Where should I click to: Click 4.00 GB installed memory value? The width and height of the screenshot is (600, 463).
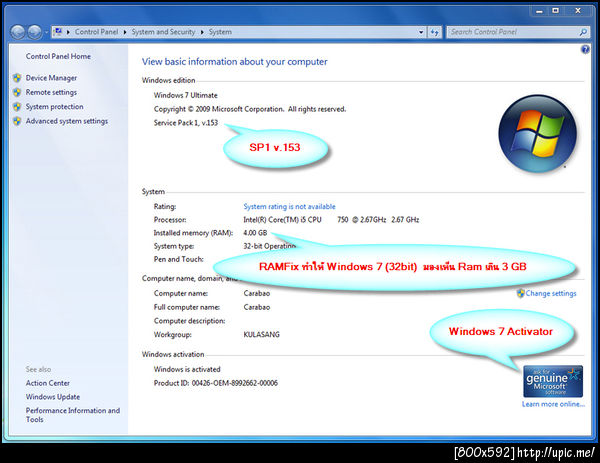click(x=255, y=233)
